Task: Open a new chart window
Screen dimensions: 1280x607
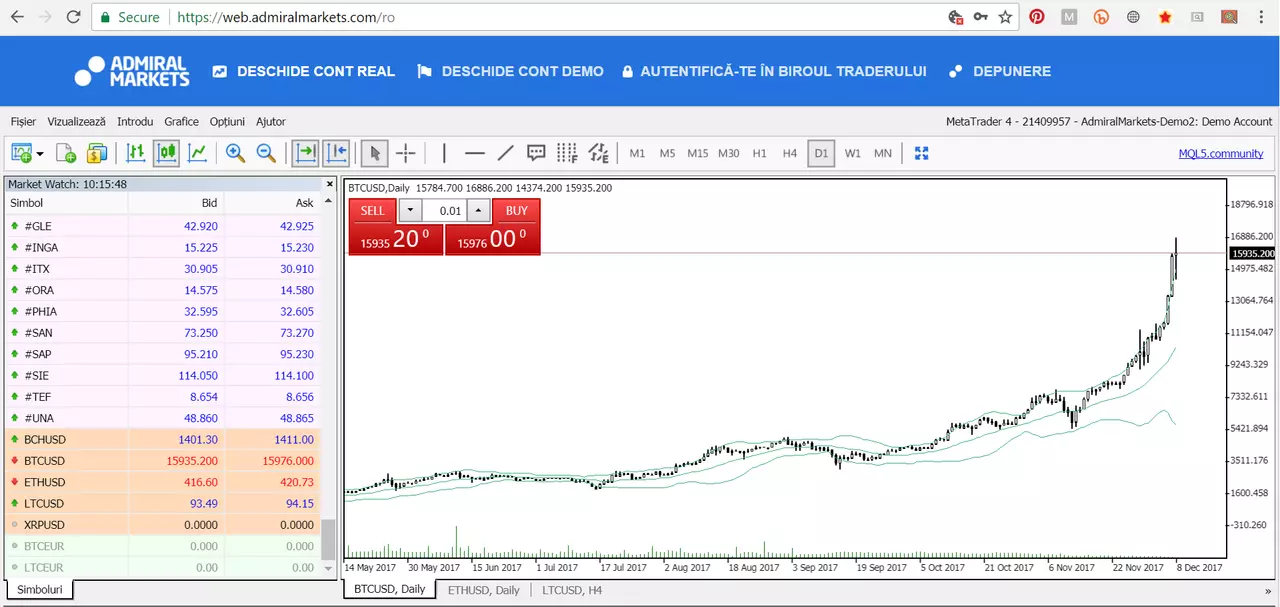Action: 21,153
